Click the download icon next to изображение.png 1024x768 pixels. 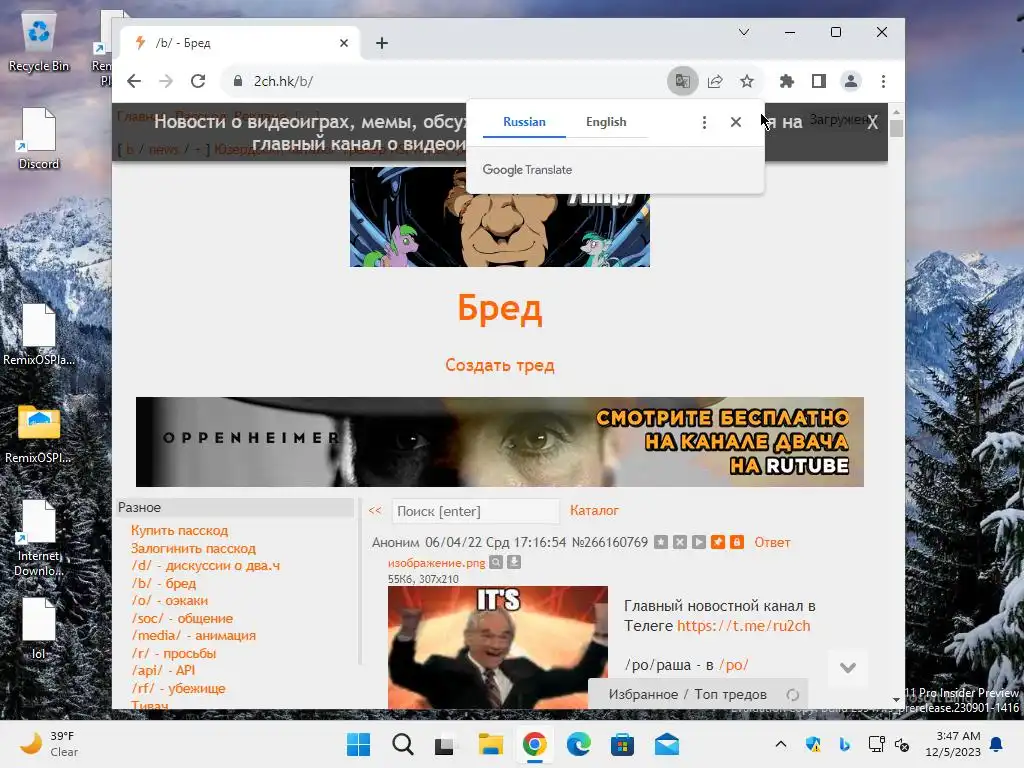click(x=514, y=562)
